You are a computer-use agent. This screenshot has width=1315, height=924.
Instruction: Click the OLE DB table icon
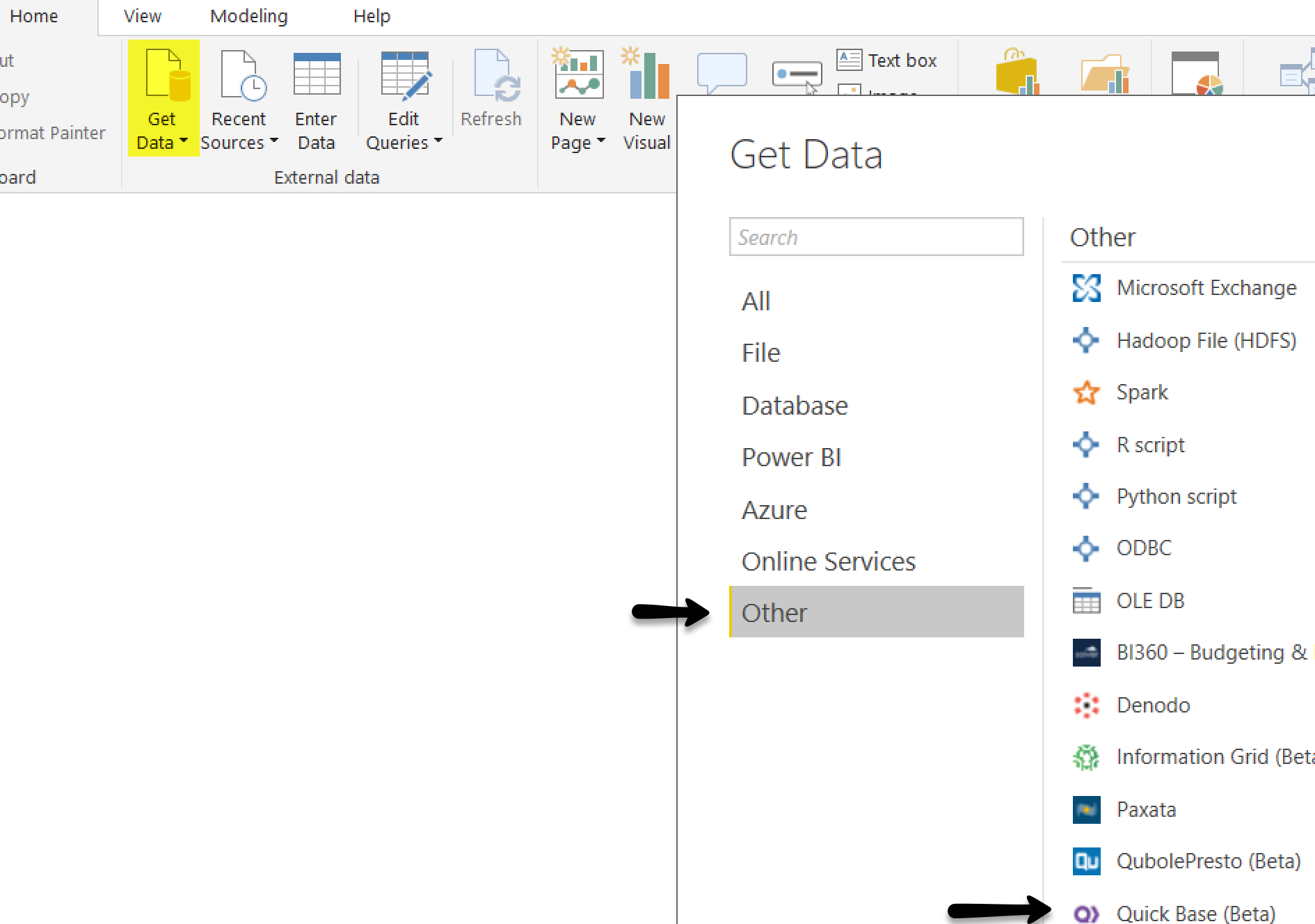tap(1086, 600)
